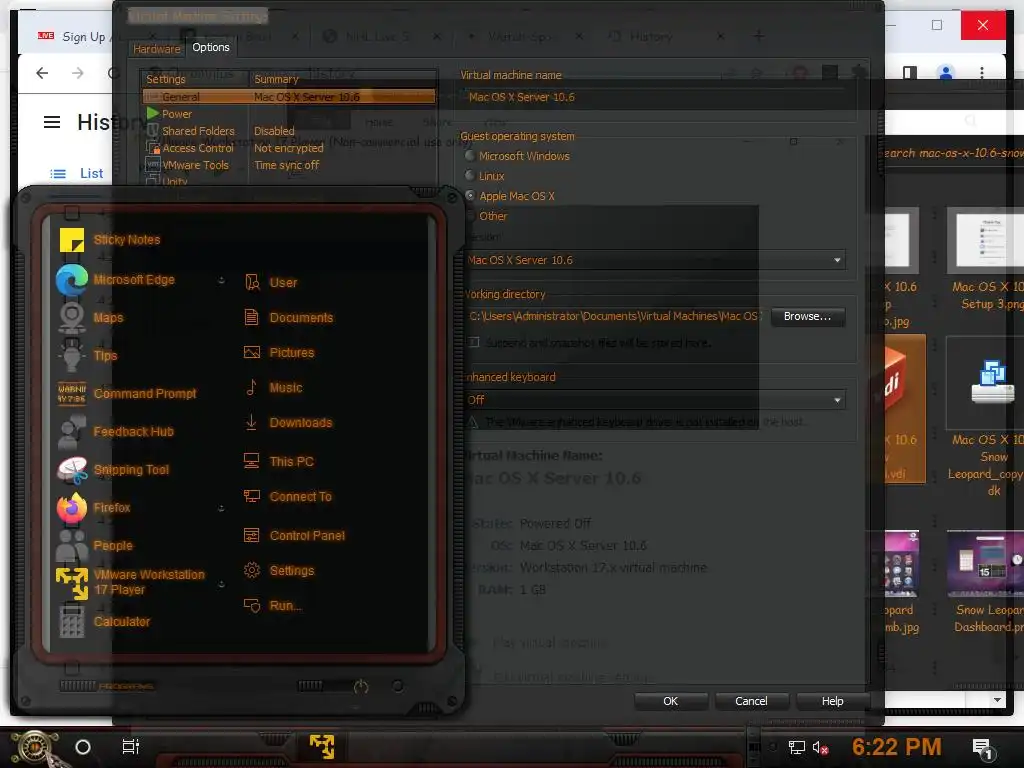Click the 6:22 PM taskbar clock
Image resolution: width=1024 pixels, height=768 pixels.
click(x=897, y=747)
